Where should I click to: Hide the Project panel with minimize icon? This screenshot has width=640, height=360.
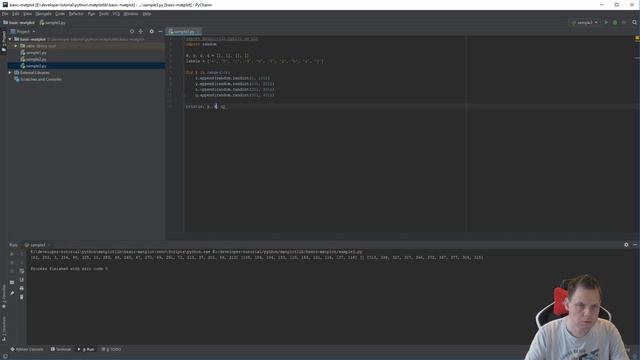point(160,31)
